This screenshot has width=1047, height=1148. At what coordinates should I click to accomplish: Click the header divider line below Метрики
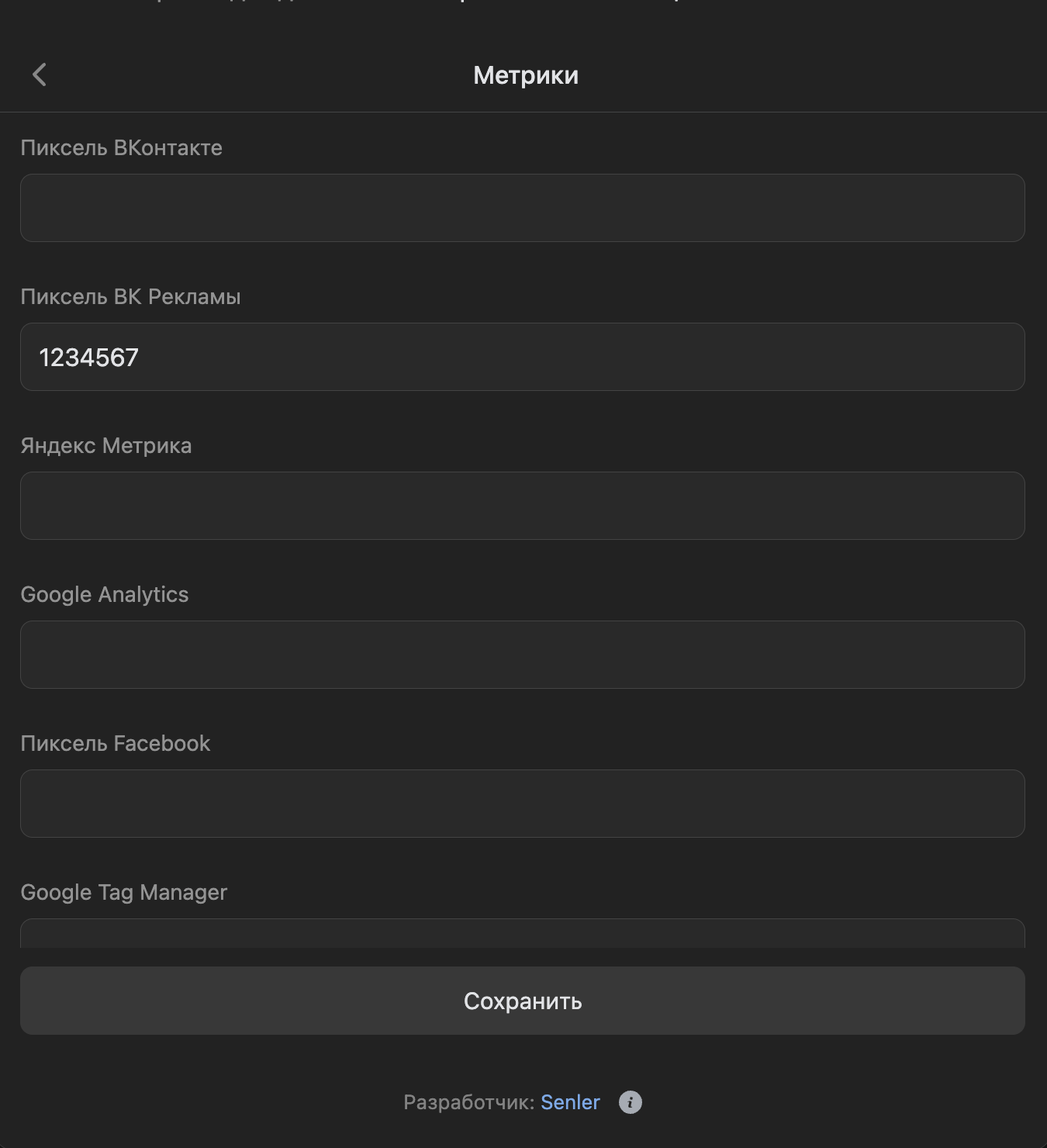click(523, 112)
